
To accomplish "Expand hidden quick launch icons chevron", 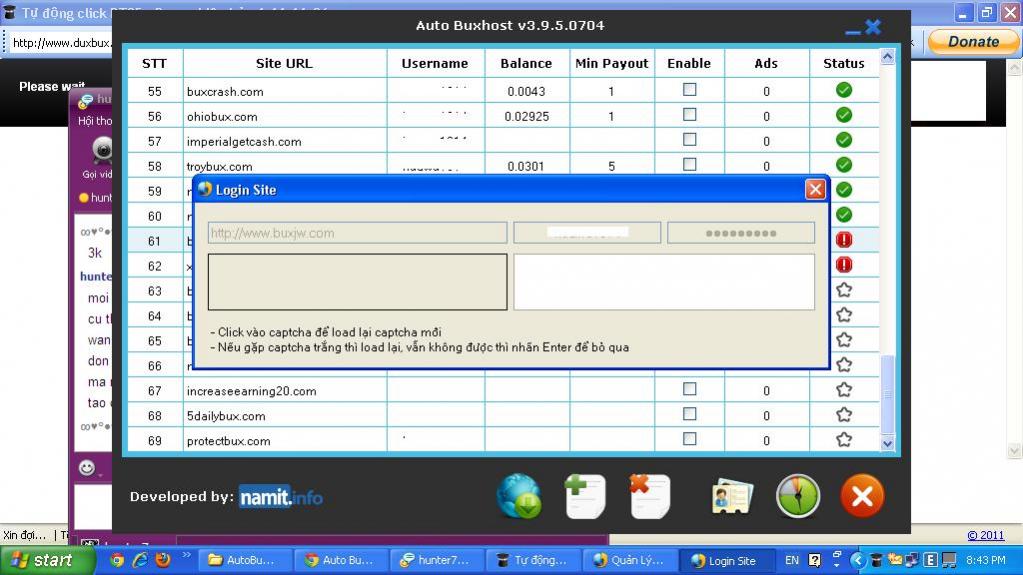I will [x=187, y=555].
